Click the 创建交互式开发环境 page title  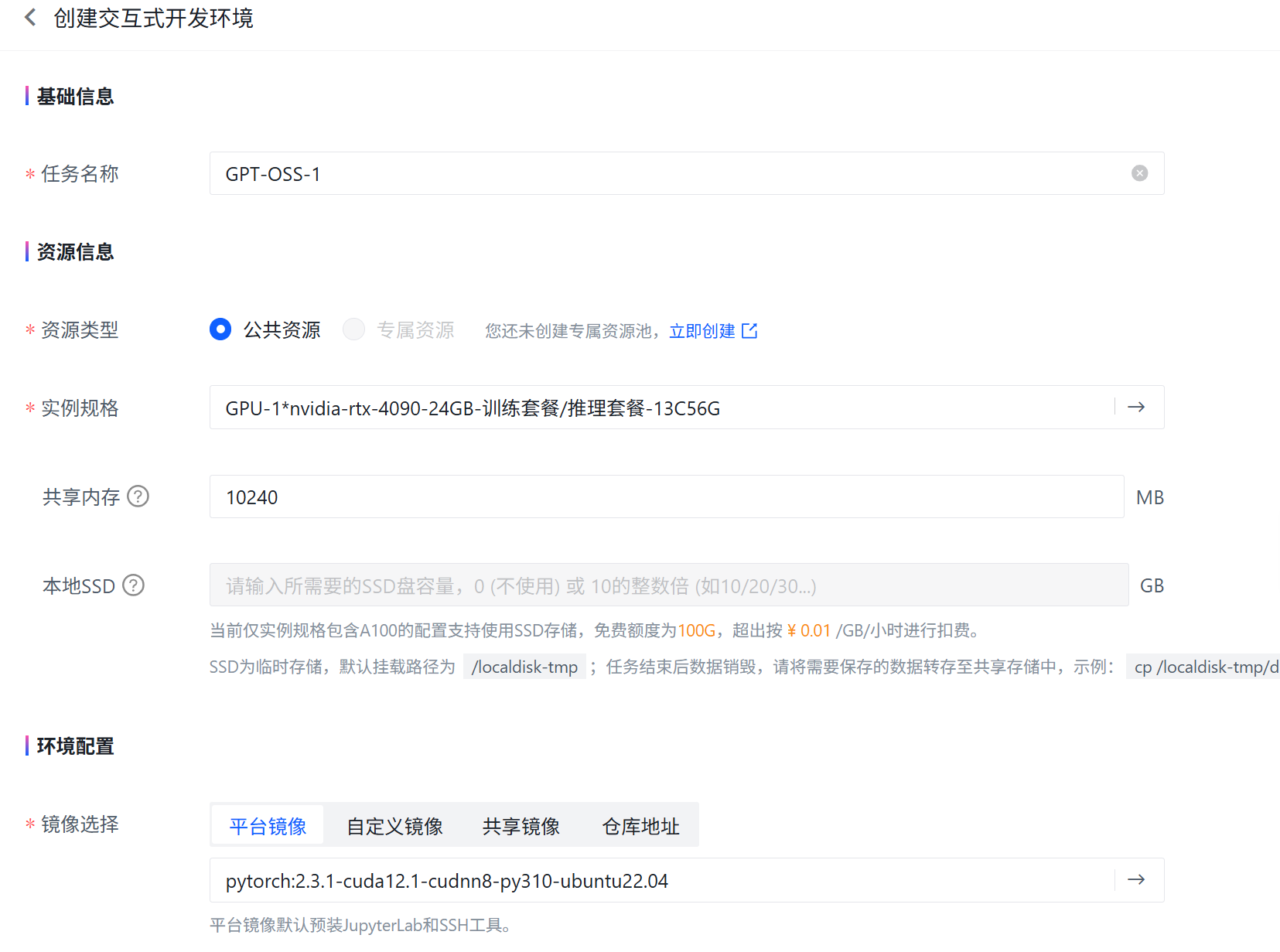(x=153, y=18)
